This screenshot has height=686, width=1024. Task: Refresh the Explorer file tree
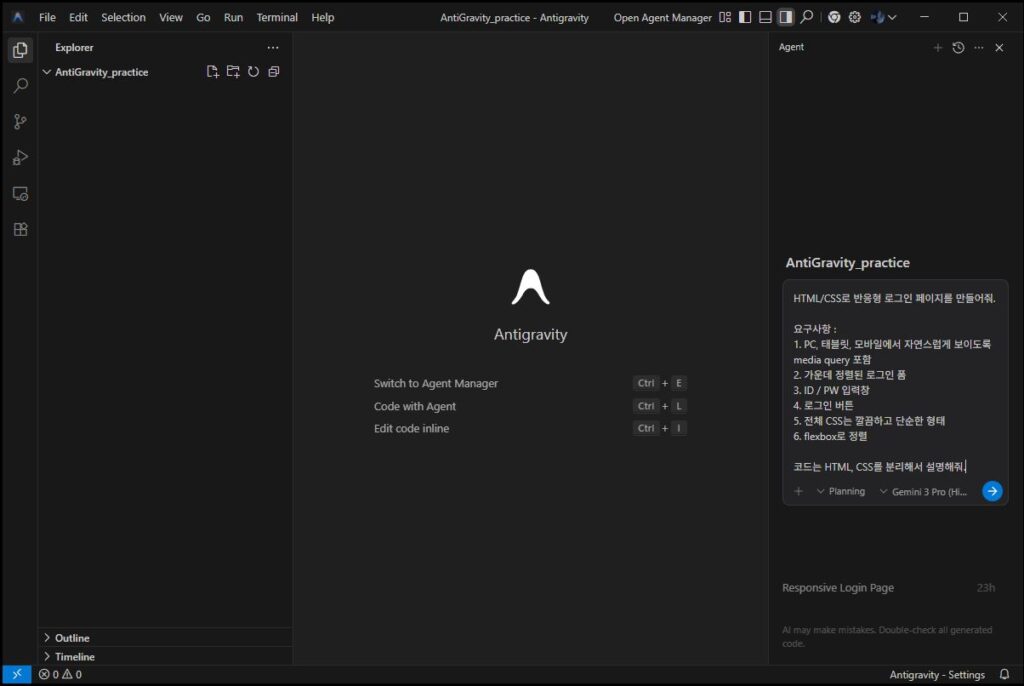pyautogui.click(x=253, y=72)
